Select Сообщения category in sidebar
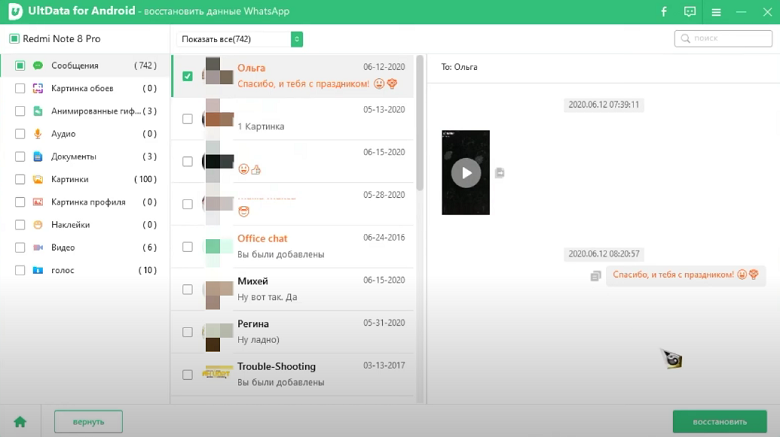Screen dimensions: 780x437 coord(85,65)
